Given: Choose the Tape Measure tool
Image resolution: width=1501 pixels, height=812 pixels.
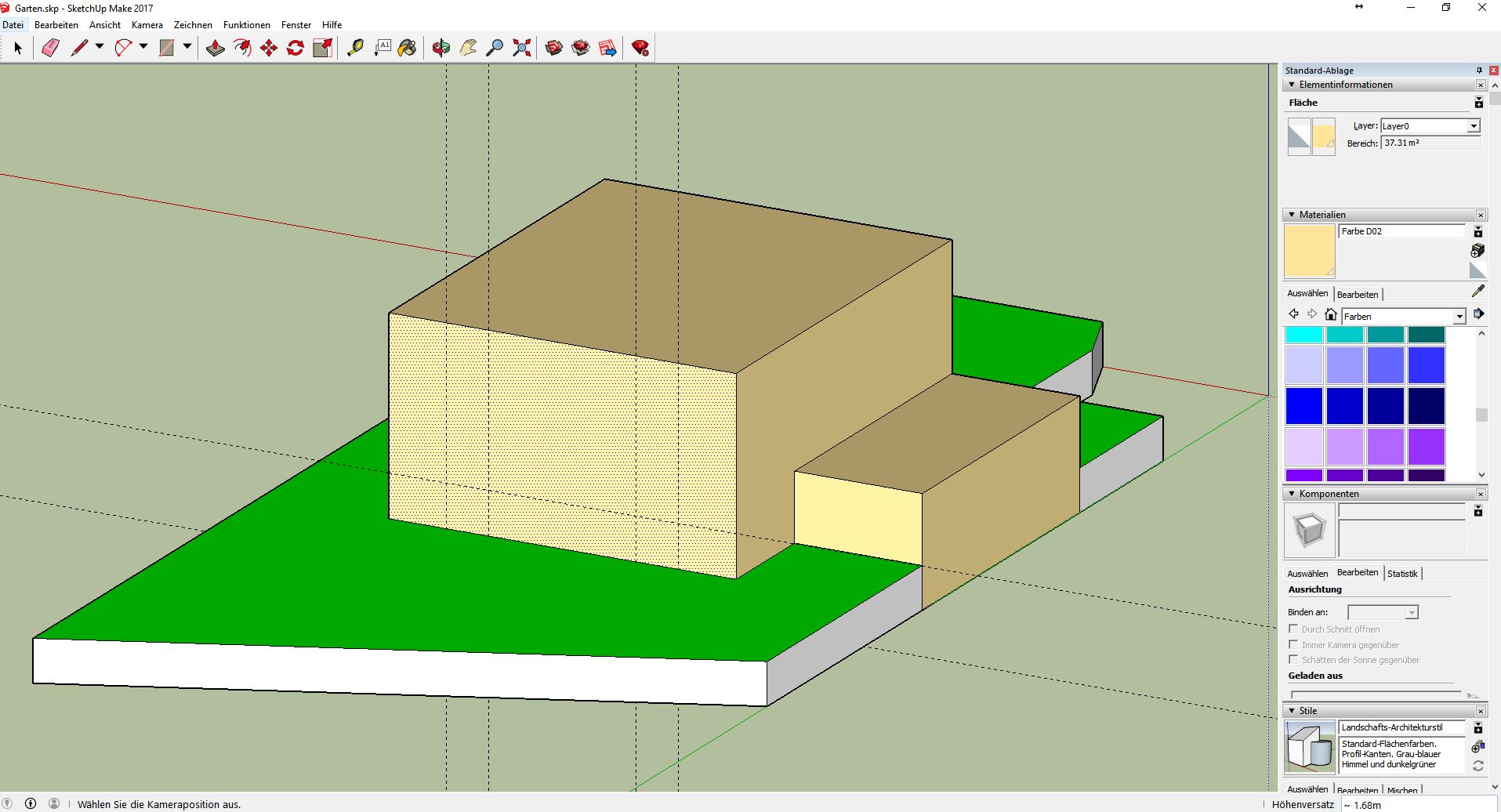Looking at the screenshot, I should (355, 49).
